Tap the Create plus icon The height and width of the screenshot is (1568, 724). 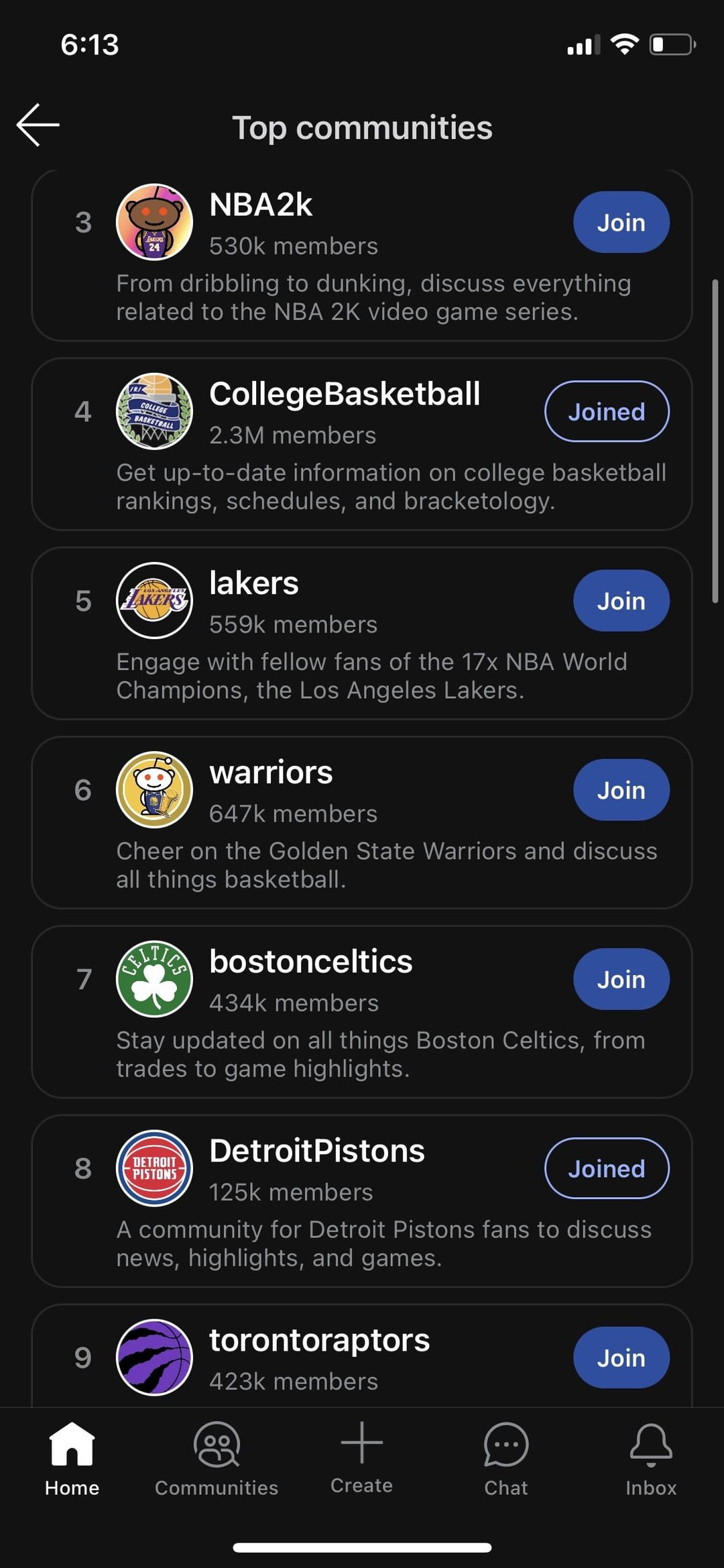[361, 1445]
